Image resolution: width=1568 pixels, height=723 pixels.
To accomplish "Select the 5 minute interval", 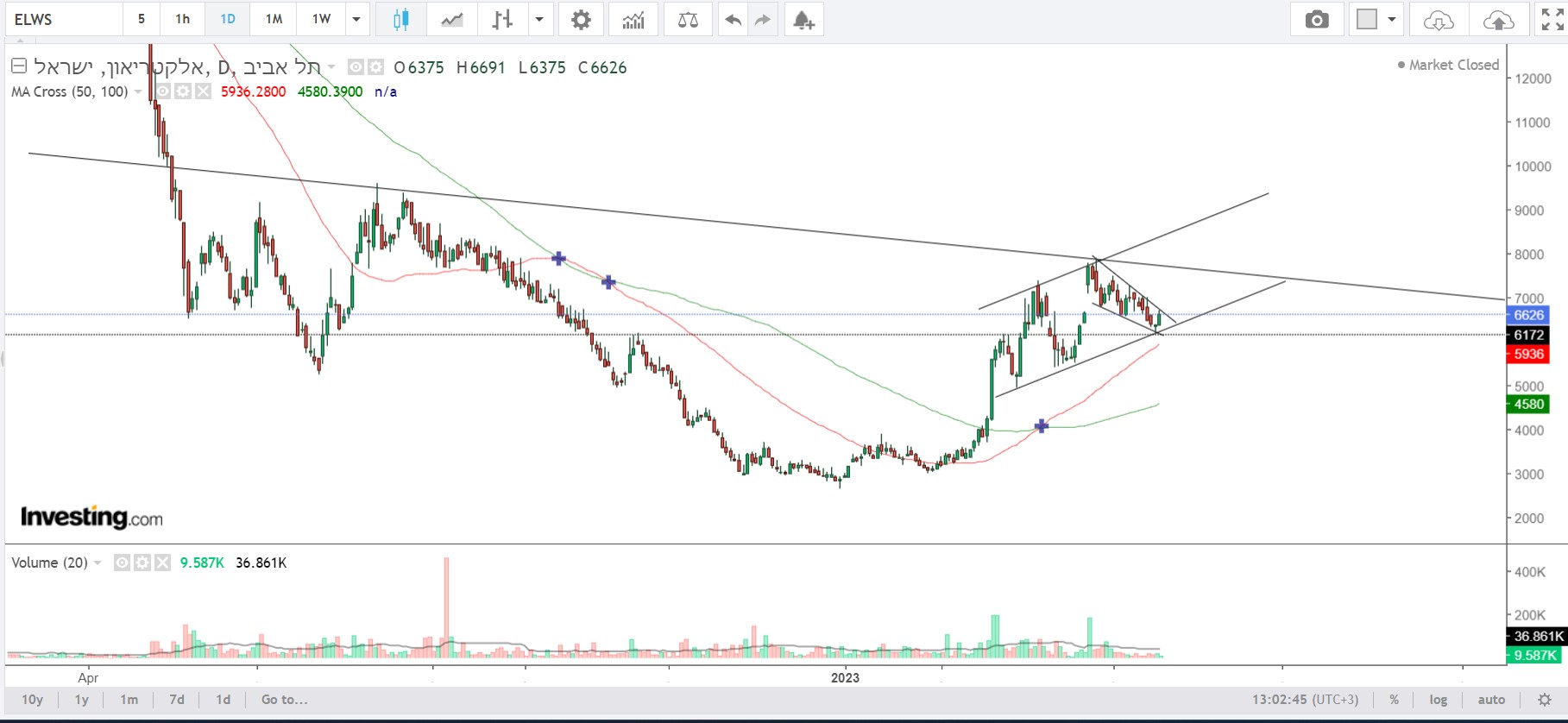I will tap(142, 20).
